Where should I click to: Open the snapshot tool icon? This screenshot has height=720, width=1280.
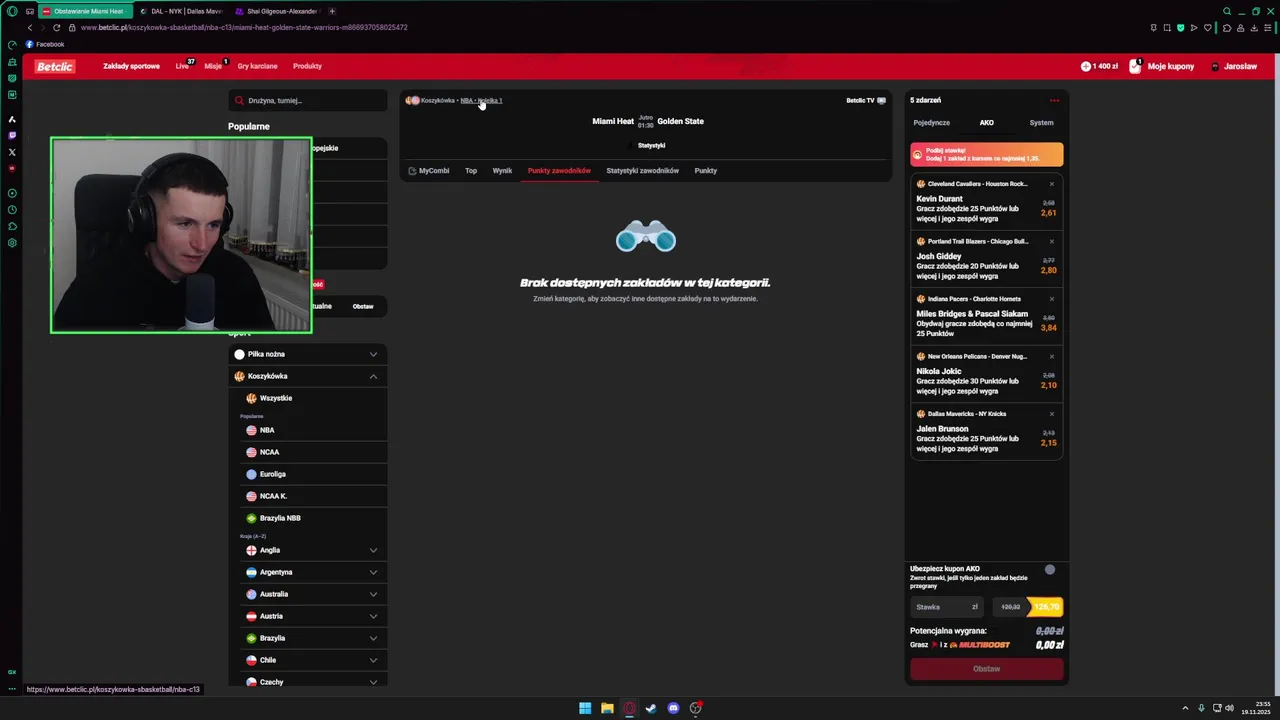click(1166, 27)
